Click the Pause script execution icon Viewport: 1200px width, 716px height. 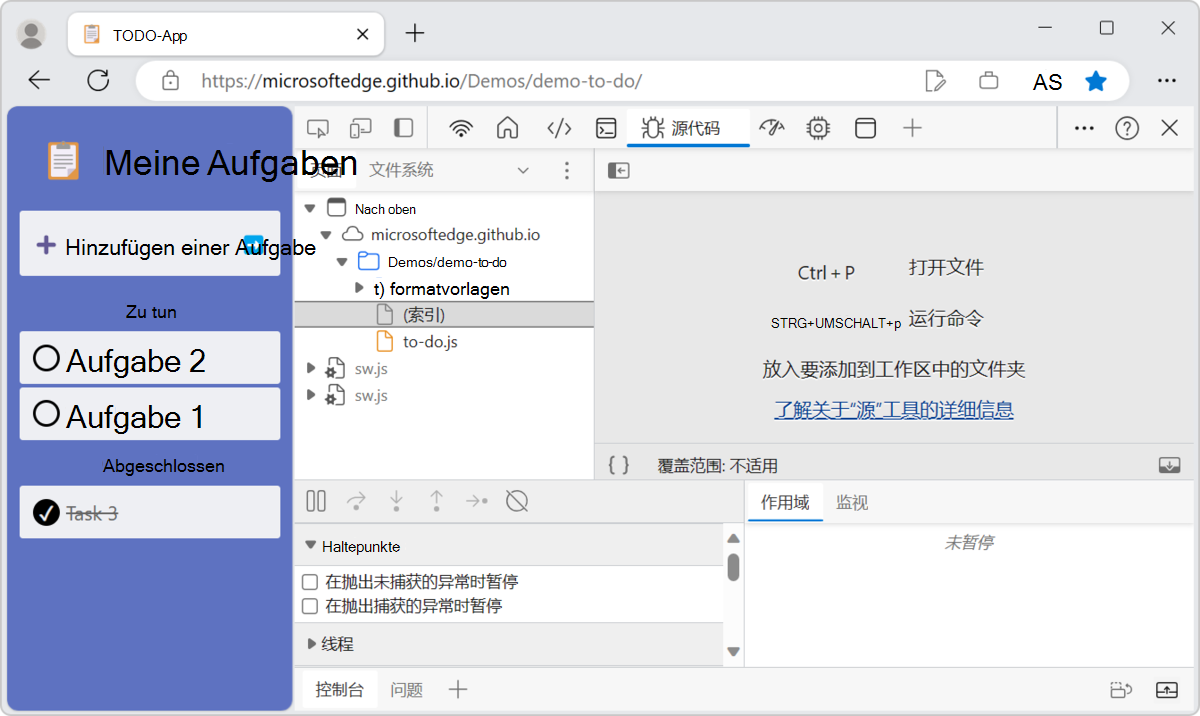click(x=315, y=500)
